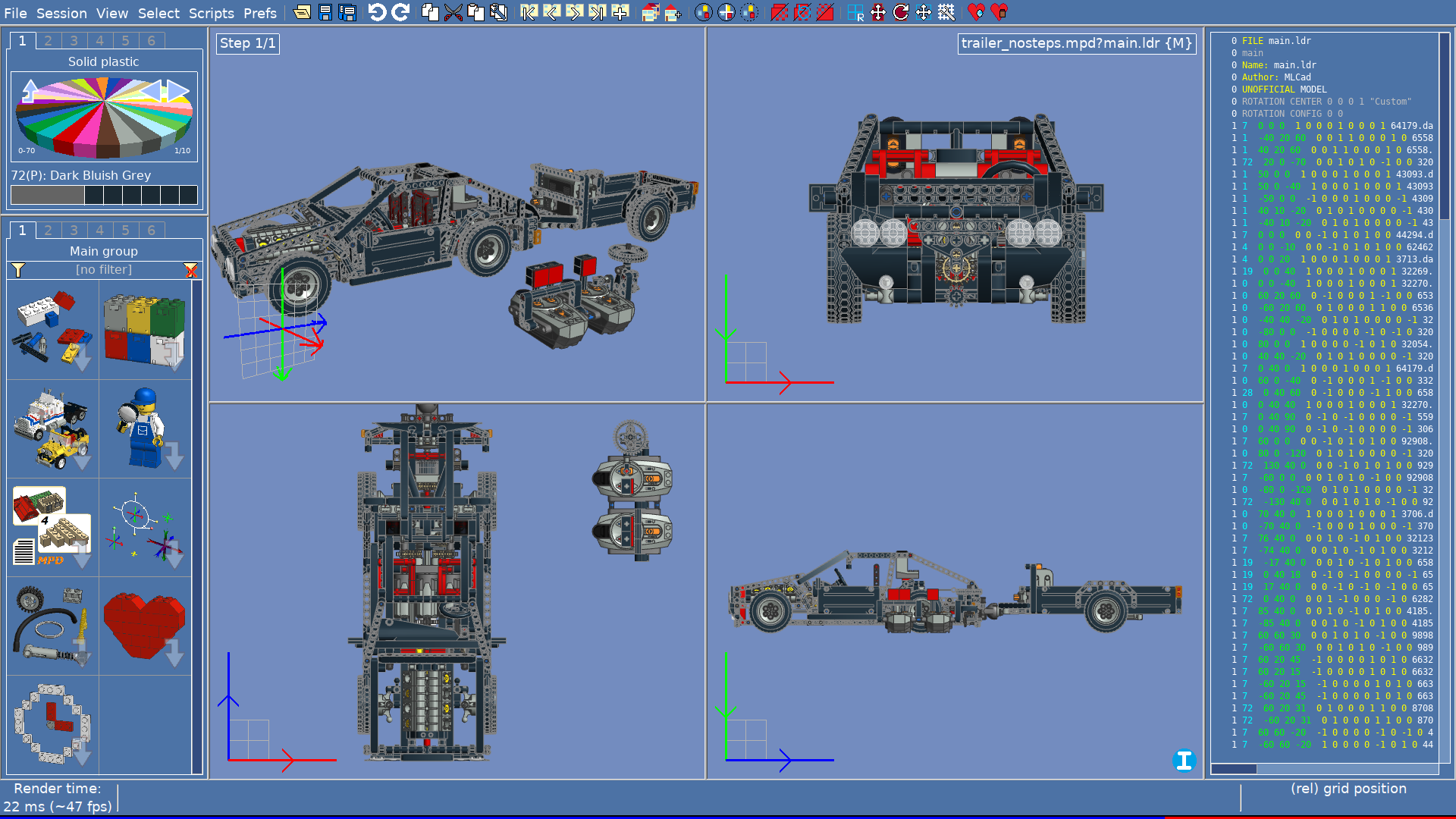1456x819 pixels.
Task: Click trailer_nosteps.mpd?main.ldr model title
Action: 1076,43
